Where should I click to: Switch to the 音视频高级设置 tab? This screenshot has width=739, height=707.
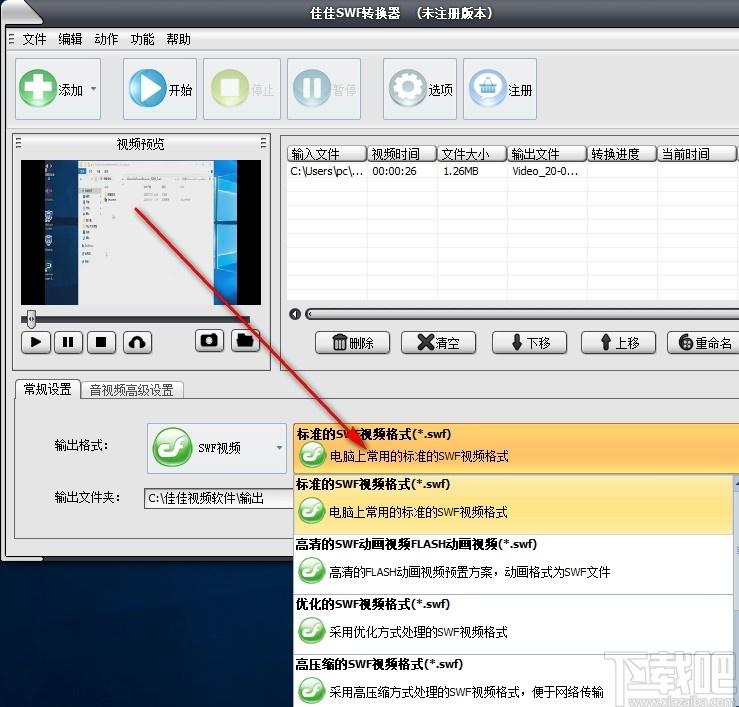click(131, 390)
